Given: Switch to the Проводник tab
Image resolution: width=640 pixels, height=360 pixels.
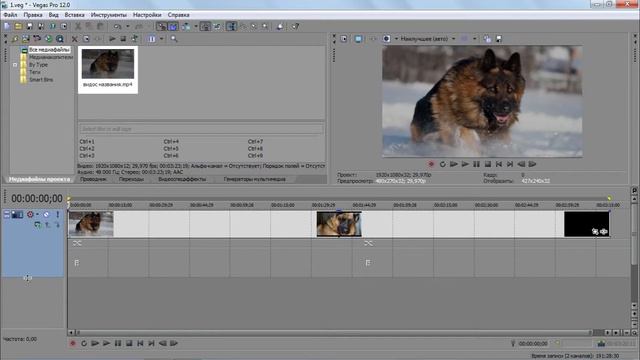Looking at the screenshot, I should 93,179.
